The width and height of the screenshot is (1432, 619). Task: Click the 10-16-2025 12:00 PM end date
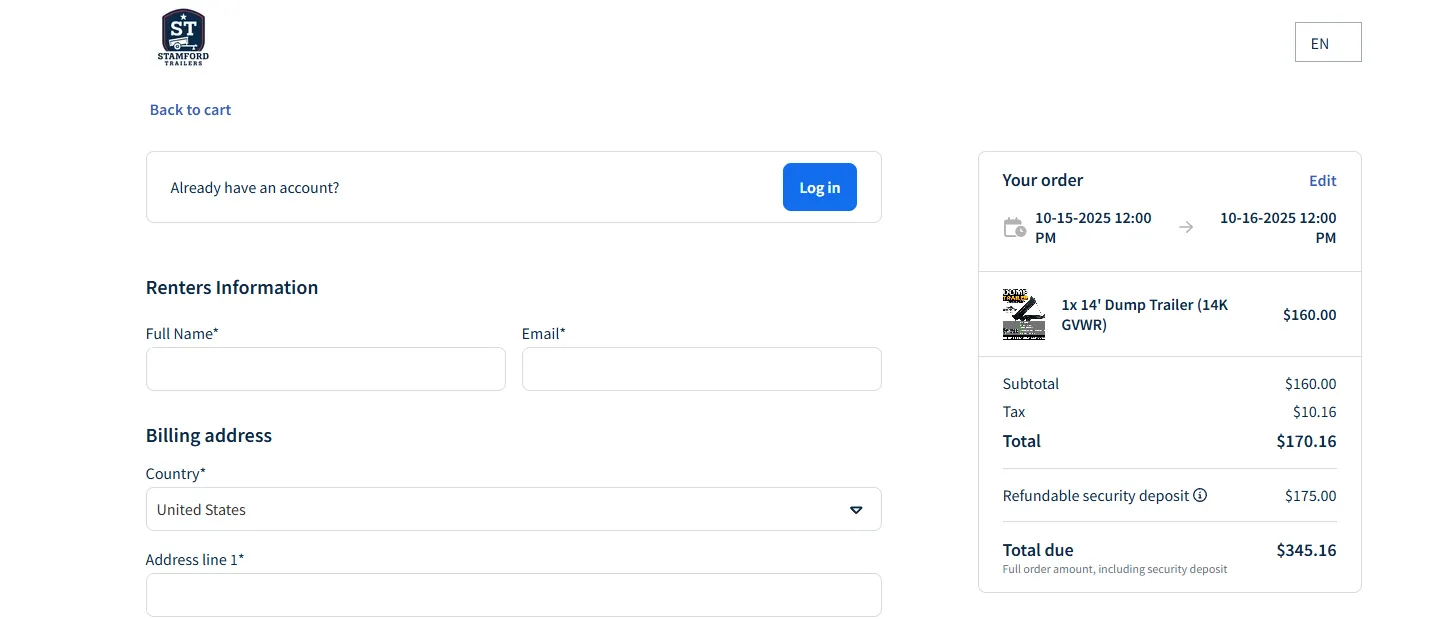coord(1277,227)
